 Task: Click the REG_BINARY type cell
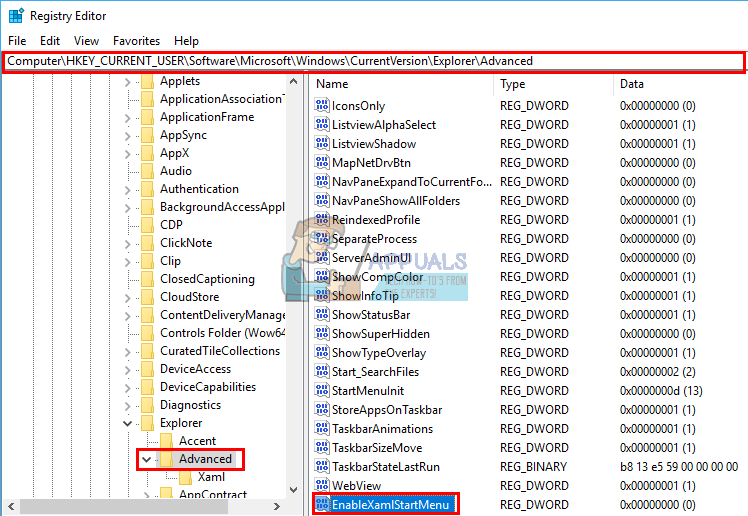tap(533, 466)
